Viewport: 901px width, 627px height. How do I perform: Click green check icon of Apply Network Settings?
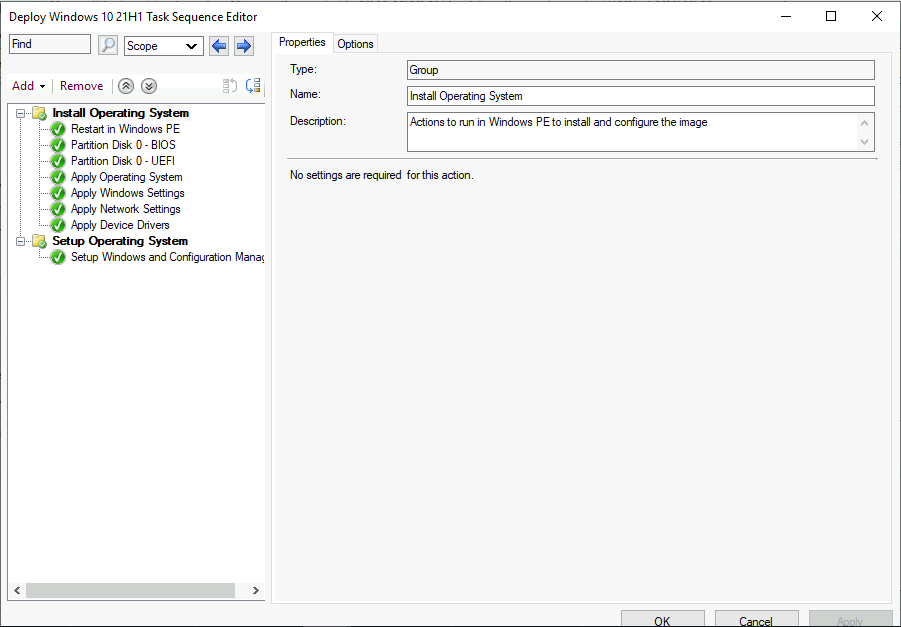pos(58,210)
